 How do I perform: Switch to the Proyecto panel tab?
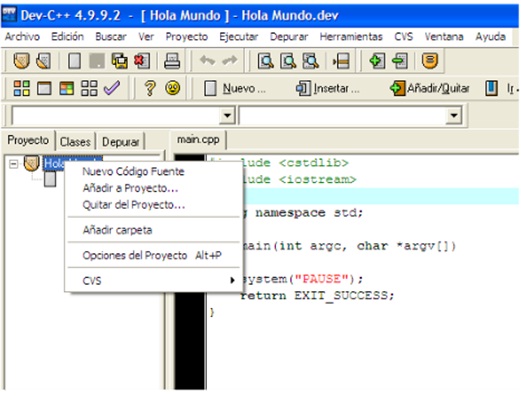28,140
